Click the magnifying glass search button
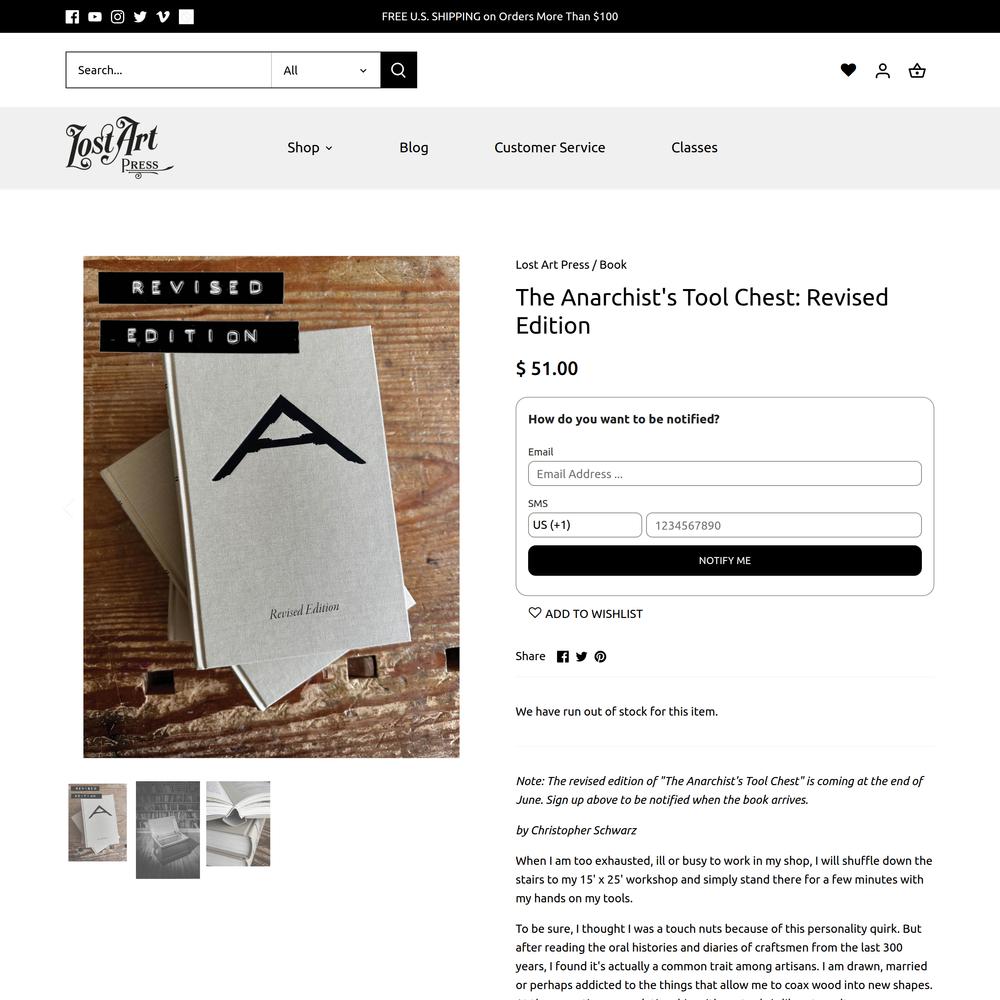Viewport: 1000px width, 1000px height. coord(399,70)
